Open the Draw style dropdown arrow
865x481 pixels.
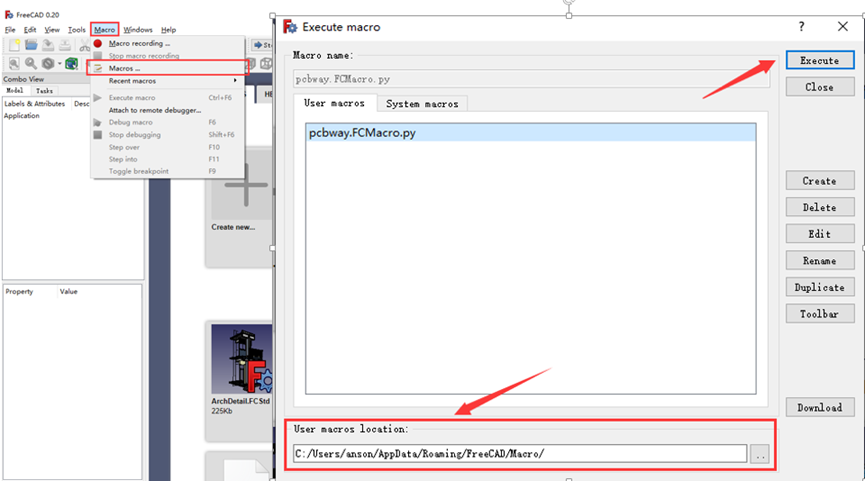point(60,63)
